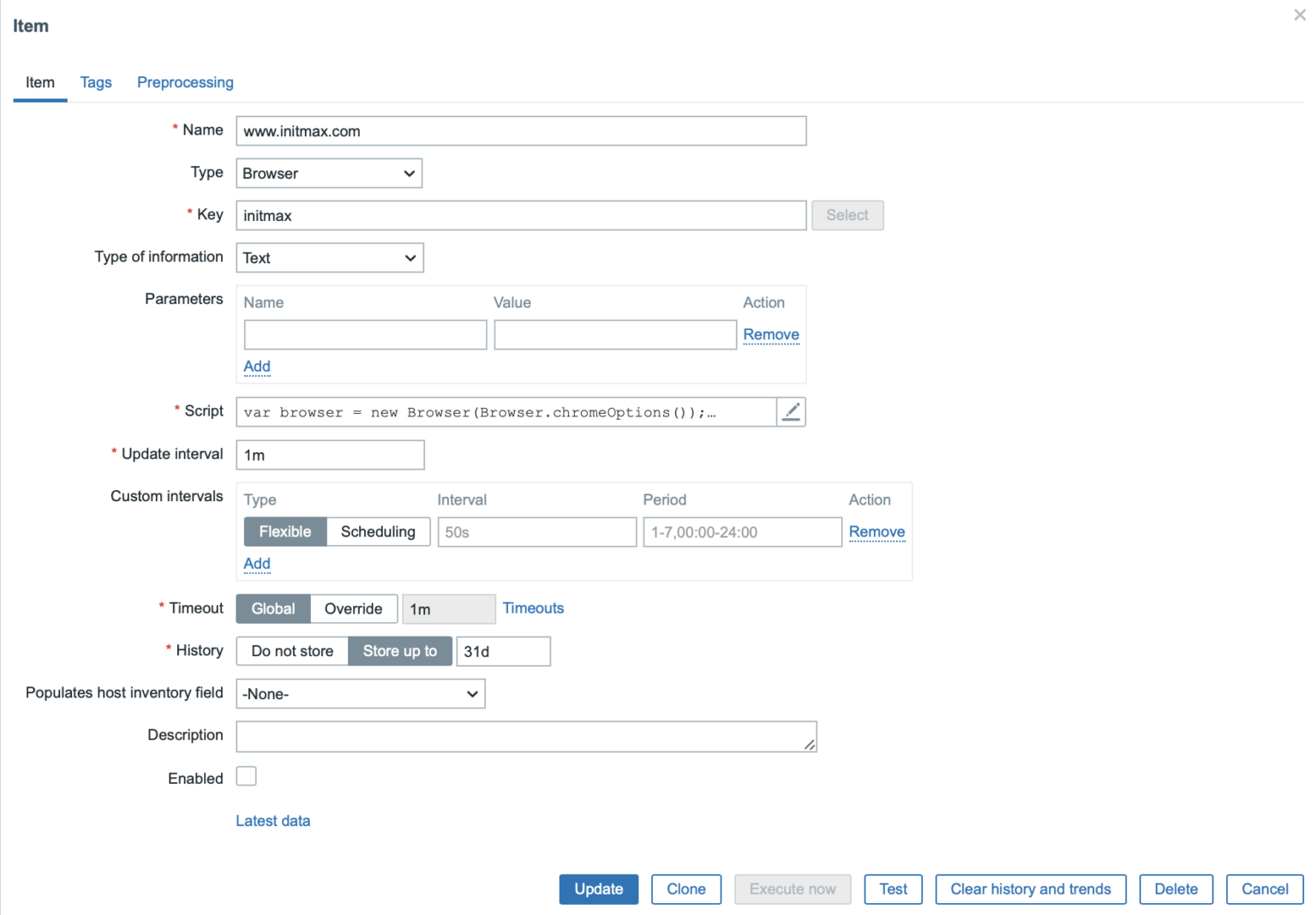1316x915 pixels.
Task: Click the Update button
Action: click(598, 889)
